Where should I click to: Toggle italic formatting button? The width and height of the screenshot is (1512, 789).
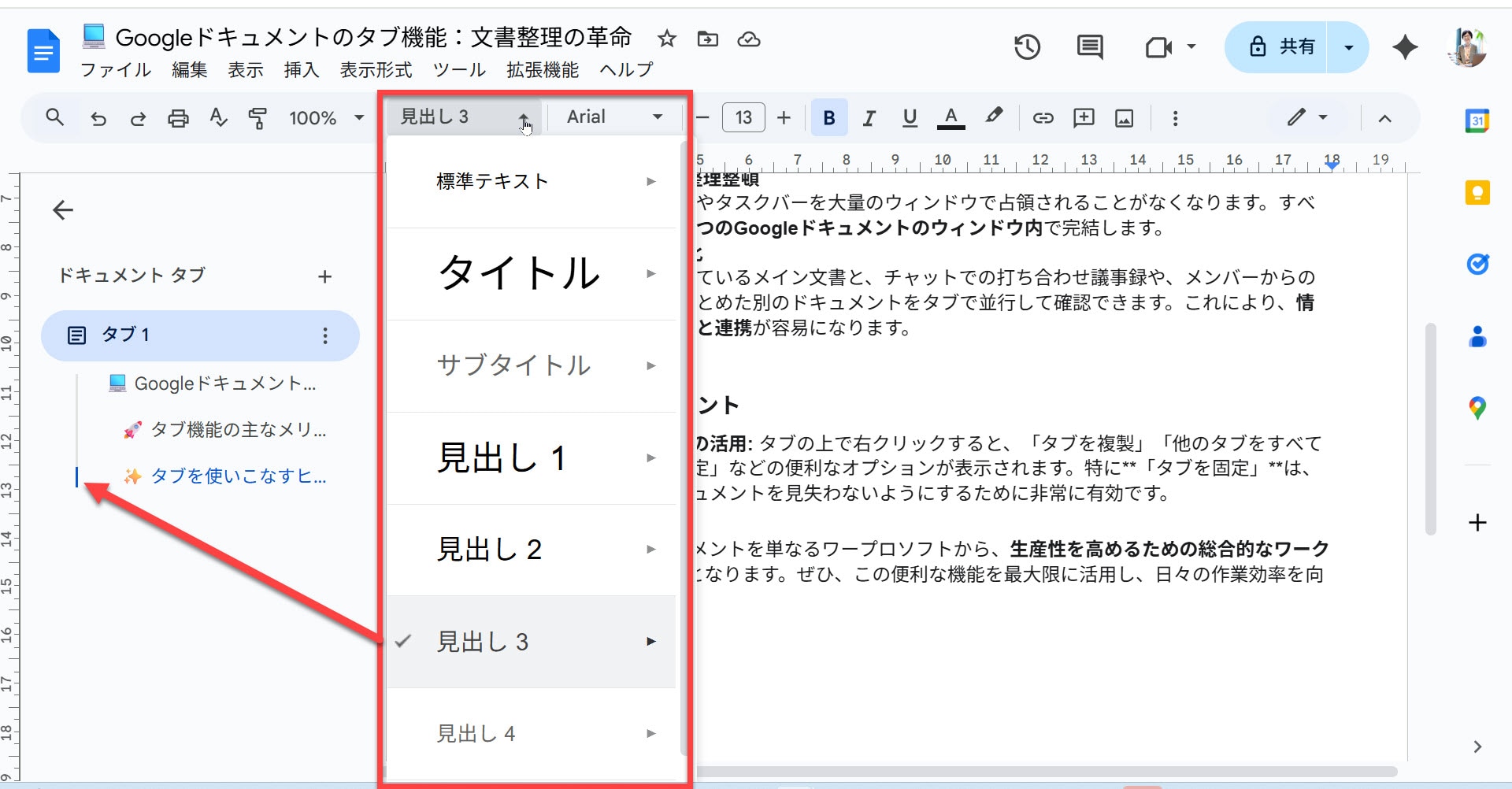[869, 118]
